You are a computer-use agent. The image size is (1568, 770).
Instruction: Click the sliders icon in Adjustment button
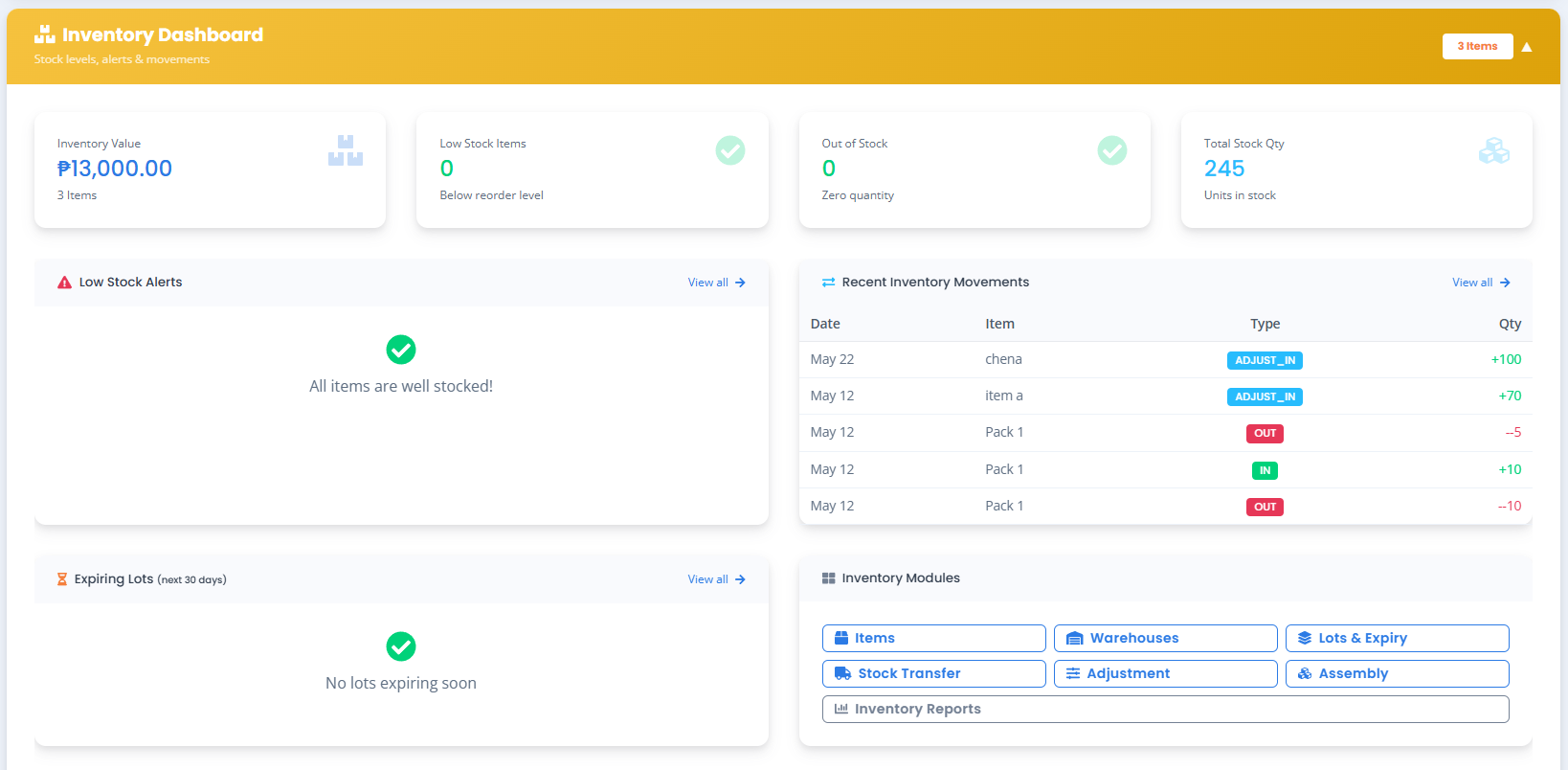coord(1074,673)
